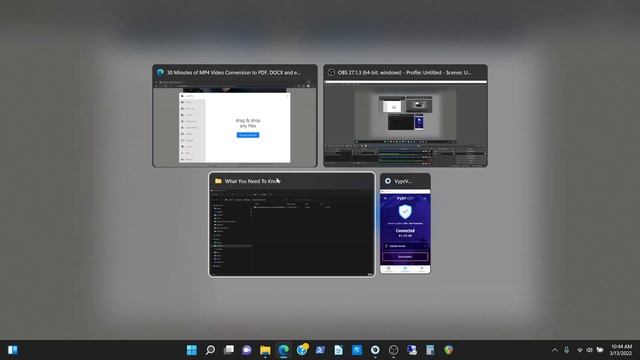The width and height of the screenshot is (640, 360).
Task: Open the networked computers taskbar icon
Action: [x=412, y=350]
